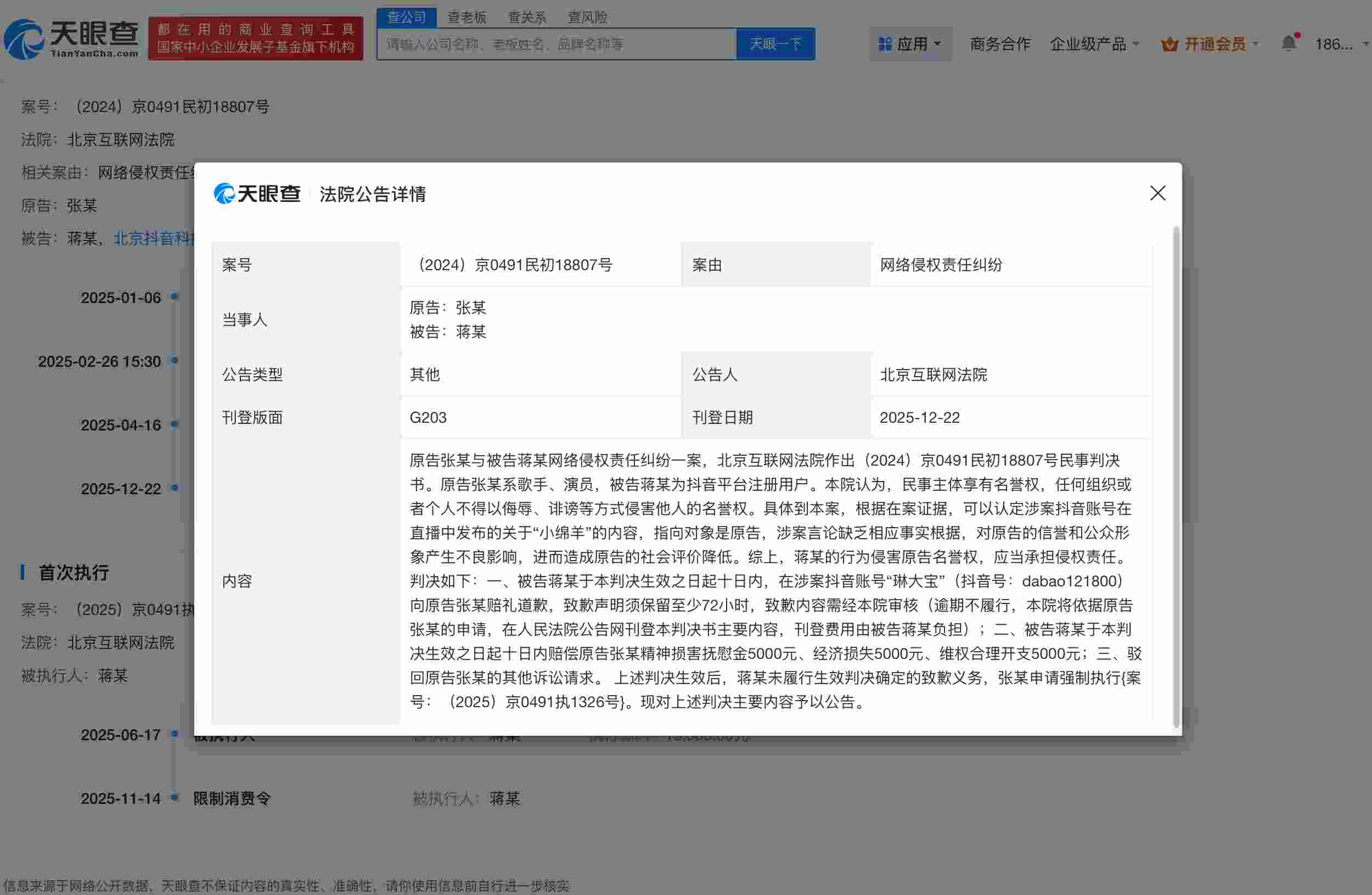Click the crown icon beside 开通会员

(x=1168, y=43)
